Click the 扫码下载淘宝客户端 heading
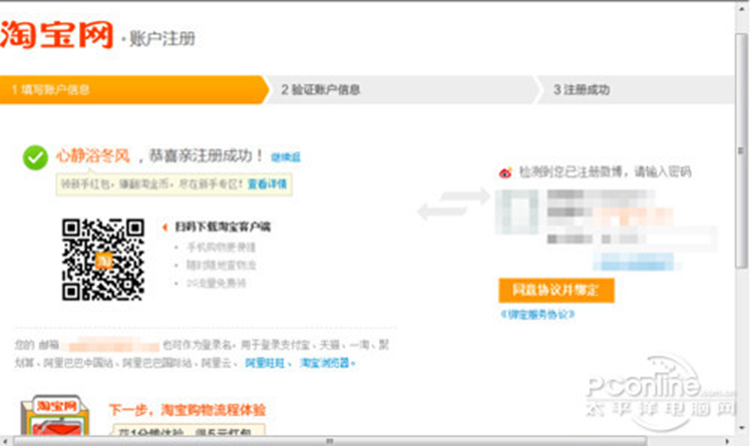Viewport: 750px width, 446px height. pos(222,226)
